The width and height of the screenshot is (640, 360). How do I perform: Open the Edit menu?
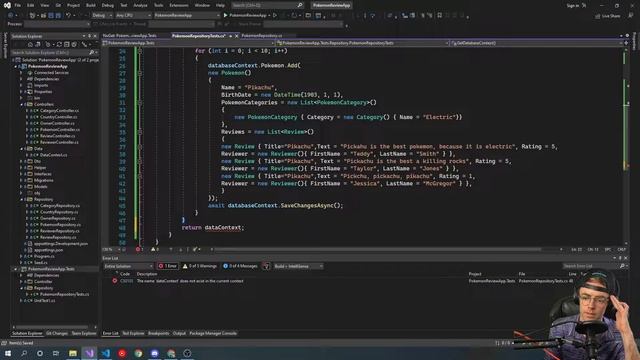[x=31, y=5]
